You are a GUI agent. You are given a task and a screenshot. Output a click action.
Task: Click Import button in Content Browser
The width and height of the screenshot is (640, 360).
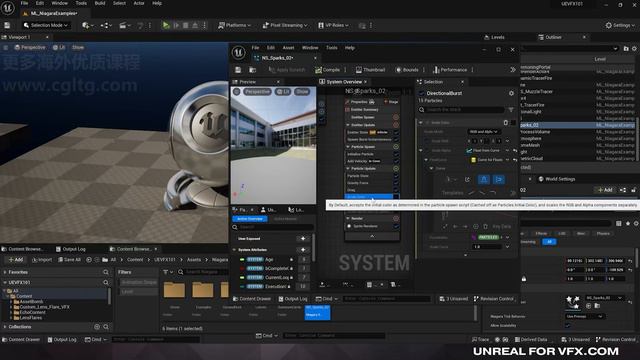[42, 260]
